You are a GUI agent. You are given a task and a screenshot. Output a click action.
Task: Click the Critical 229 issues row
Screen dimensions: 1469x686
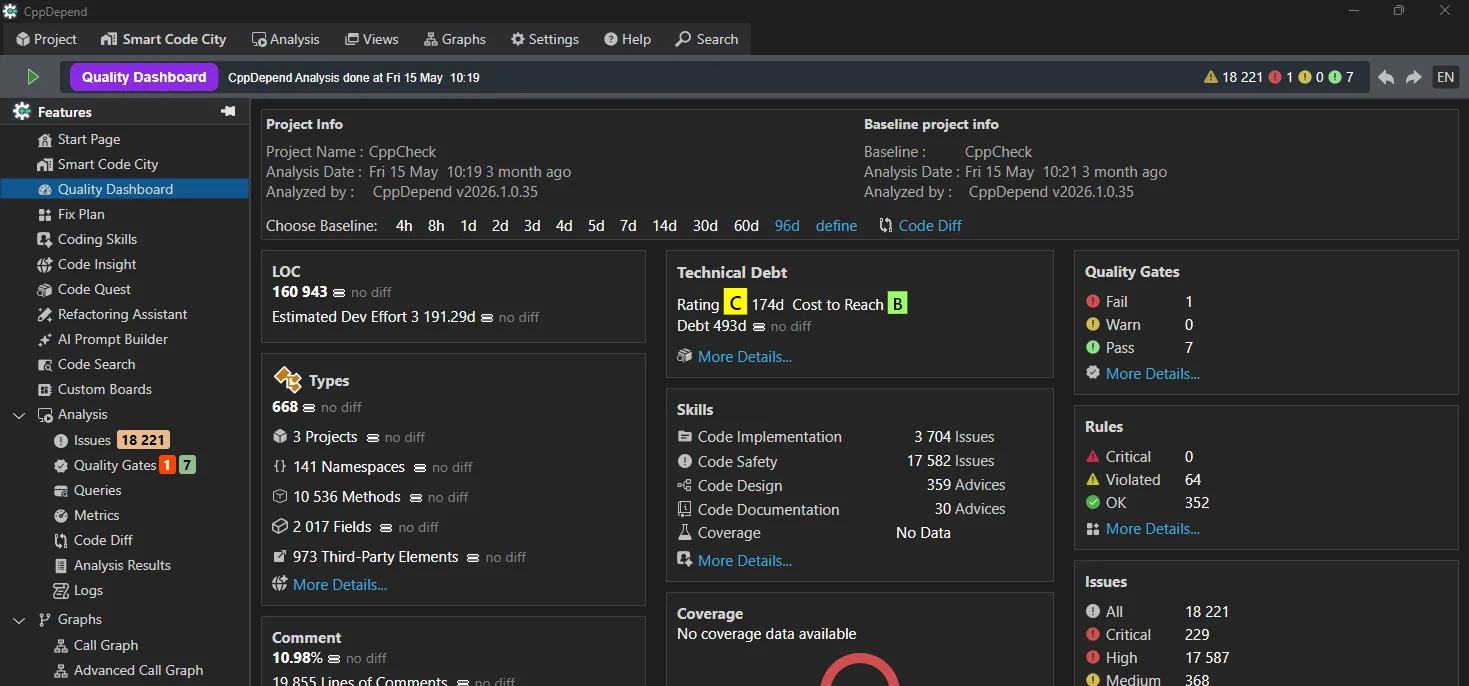(1147, 635)
